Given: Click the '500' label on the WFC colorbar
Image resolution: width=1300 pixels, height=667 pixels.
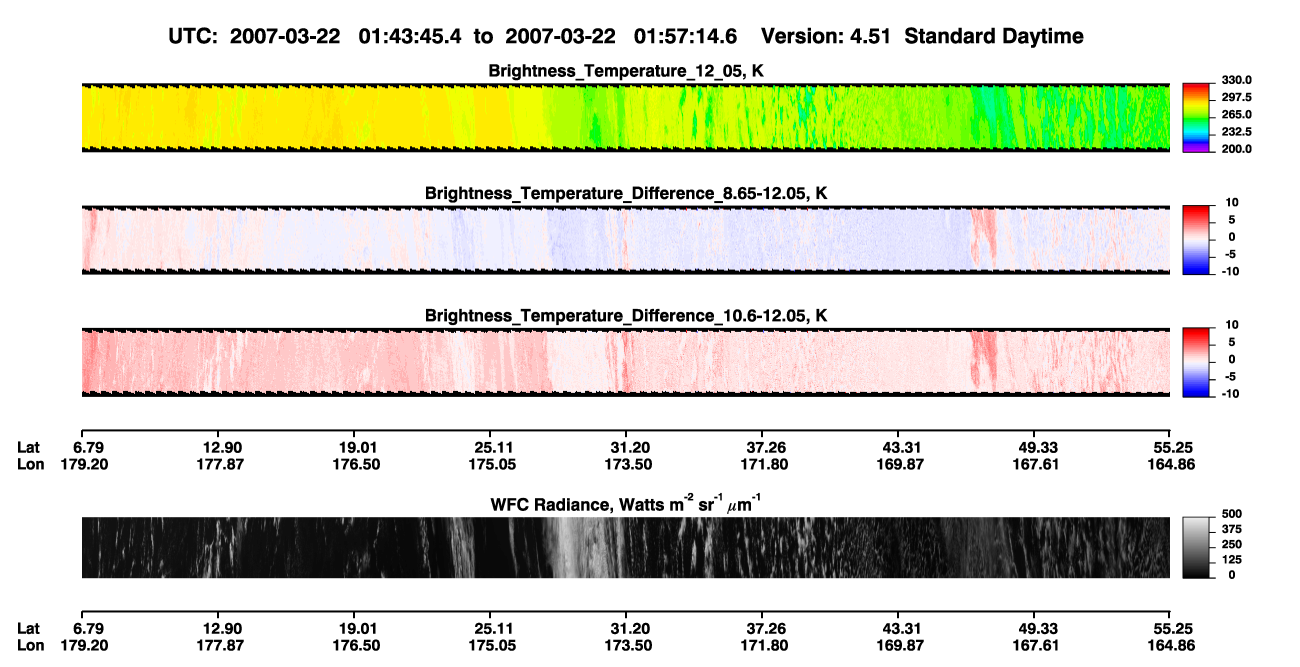Looking at the screenshot, I should tap(1233, 515).
